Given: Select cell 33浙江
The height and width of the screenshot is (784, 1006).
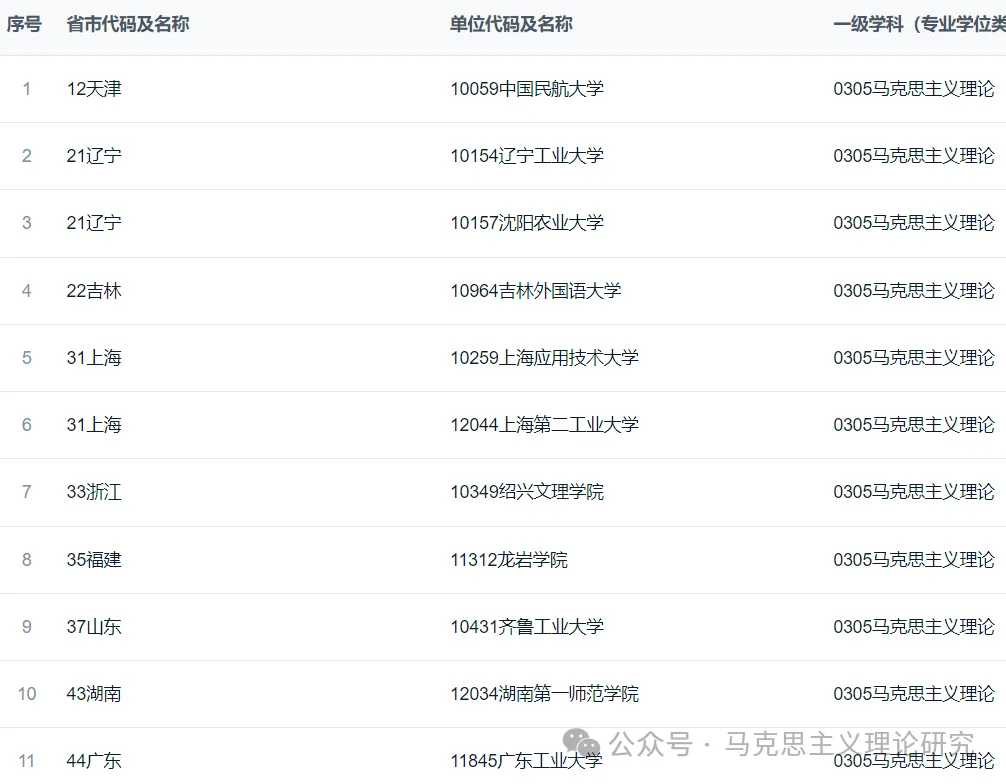Looking at the screenshot, I should pos(94,492).
